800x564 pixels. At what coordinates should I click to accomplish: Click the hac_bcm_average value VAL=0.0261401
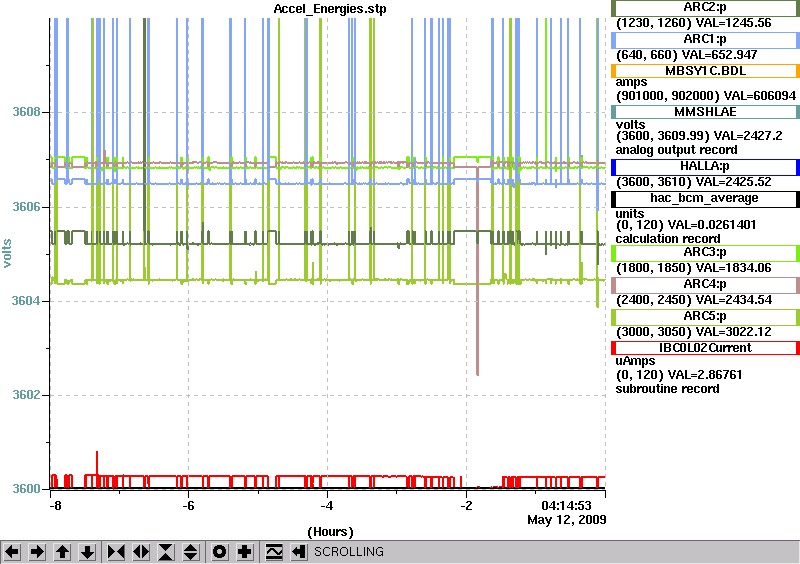[x=712, y=225]
